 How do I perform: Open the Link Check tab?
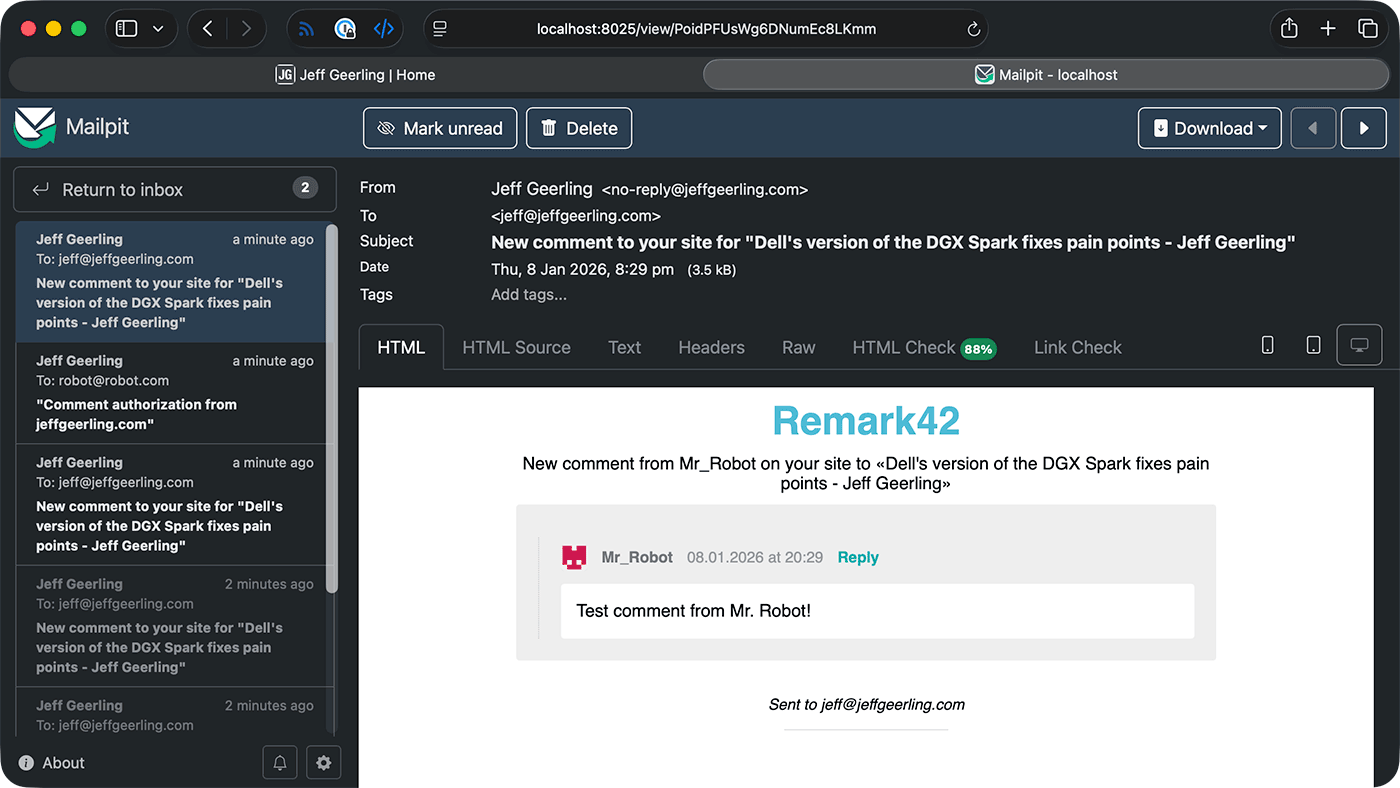pyautogui.click(x=1077, y=347)
